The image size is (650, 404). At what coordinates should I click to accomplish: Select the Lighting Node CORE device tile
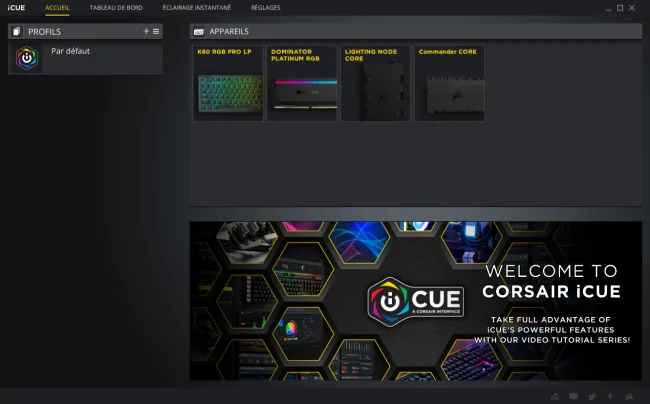click(375, 83)
